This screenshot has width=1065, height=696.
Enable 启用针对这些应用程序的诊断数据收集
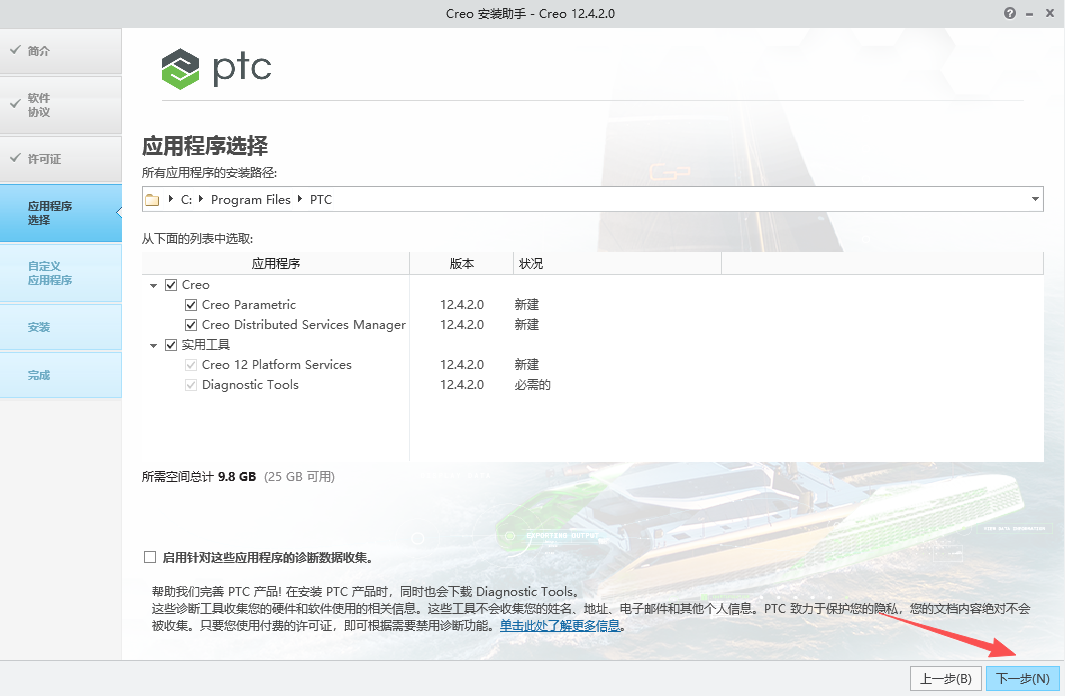pyautogui.click(x=150, y=557)
